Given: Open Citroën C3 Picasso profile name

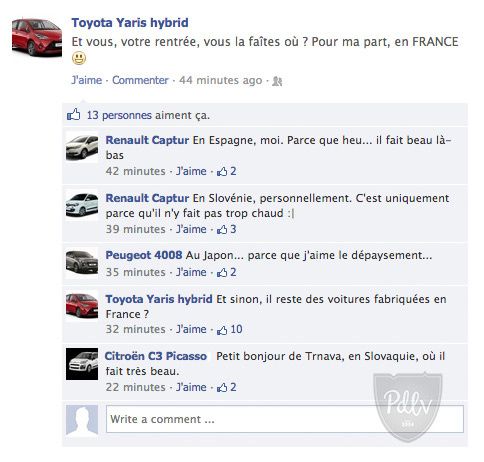Looking at the screenshot, I should (x=156, y=356).
